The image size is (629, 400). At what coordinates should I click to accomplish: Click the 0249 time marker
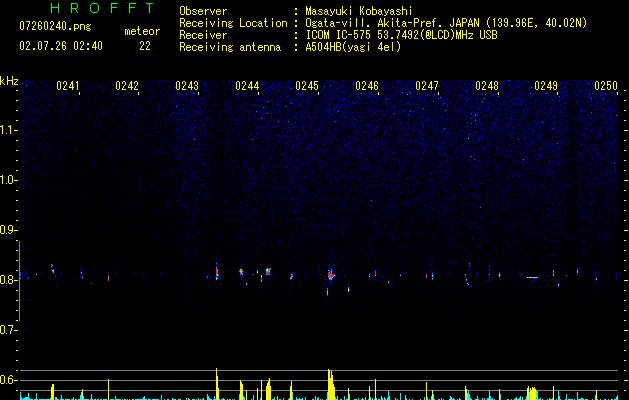click(546, 85)
